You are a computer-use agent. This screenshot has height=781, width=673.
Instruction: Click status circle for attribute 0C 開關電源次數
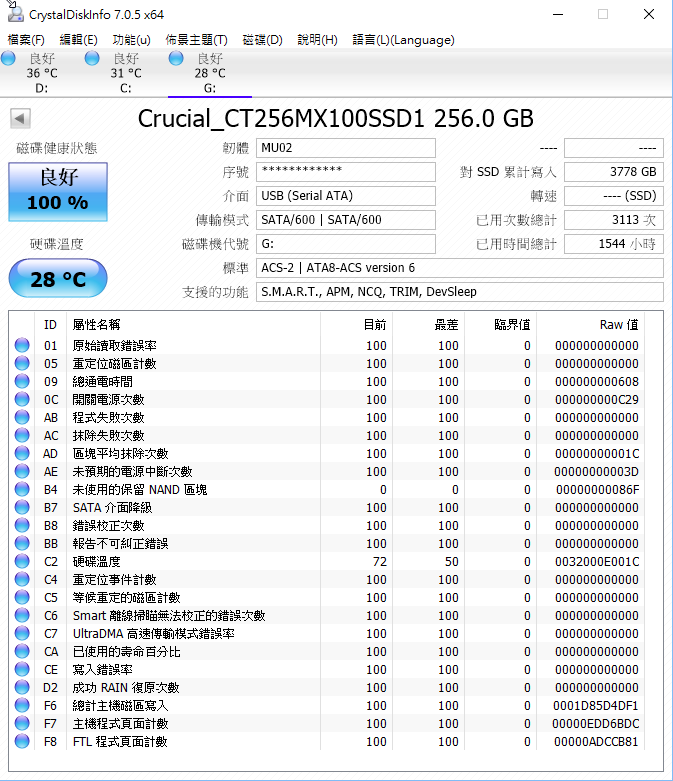coord(22,399)
